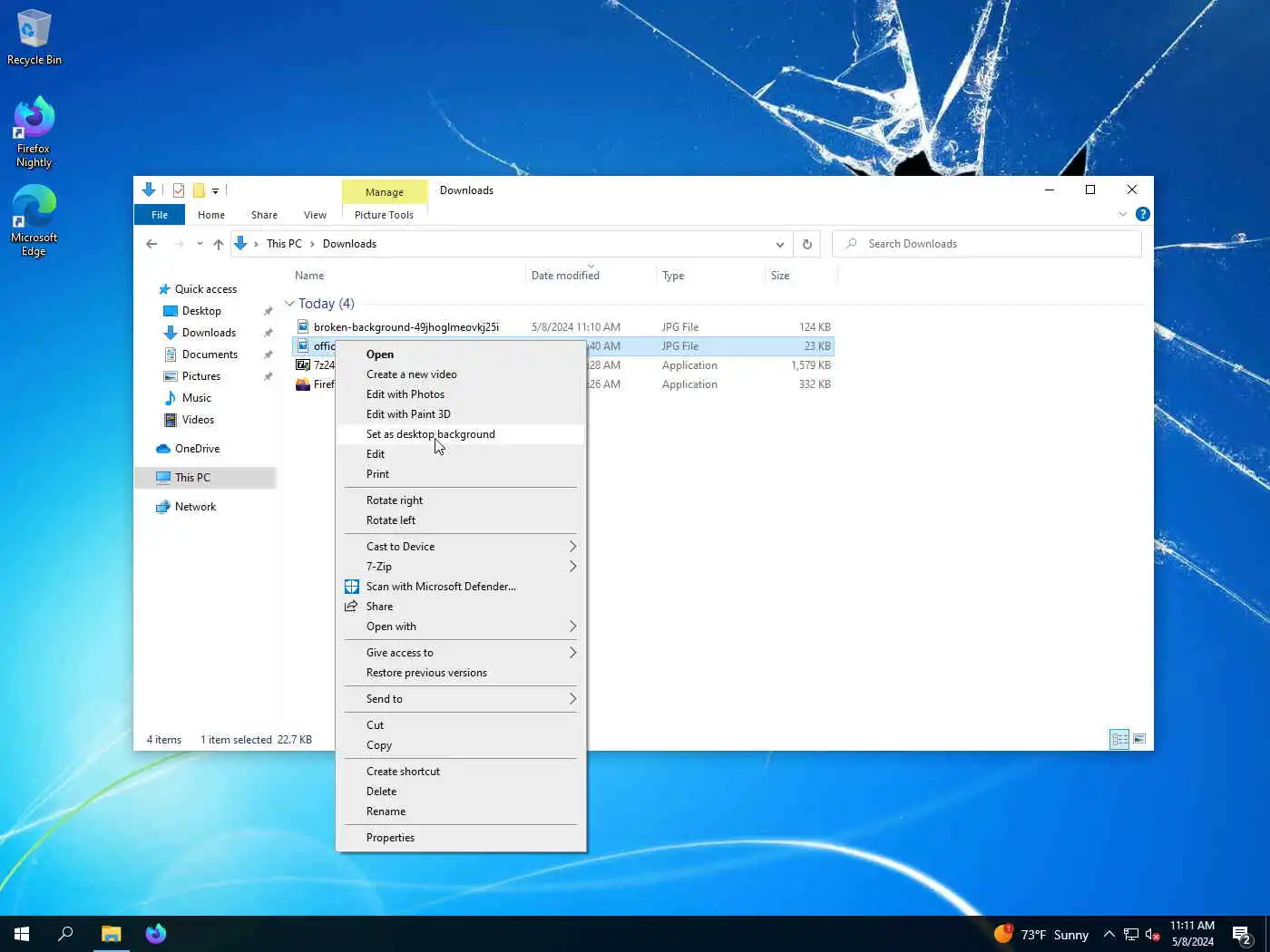The width and height of the screenshot is (1270, 952).
Task: Show hidden system tray icons
Action: pyautogui.click(x=1109, y=934)
